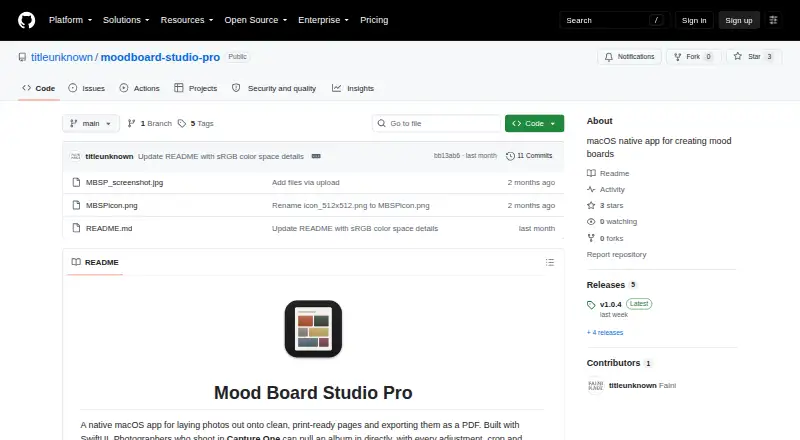
Task: Click the Sign in button
Action: tap(694, 20)
